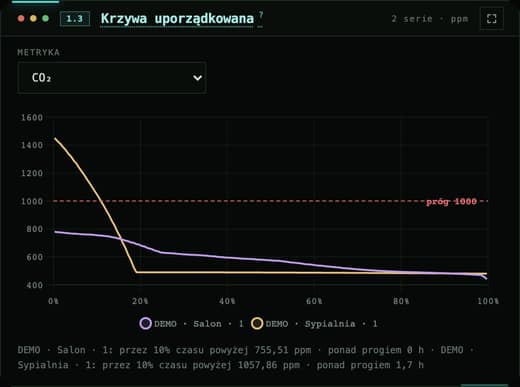Click the 60% x-axis label
Viewport: 520px width, 387px height.
[x=314, y=301]
